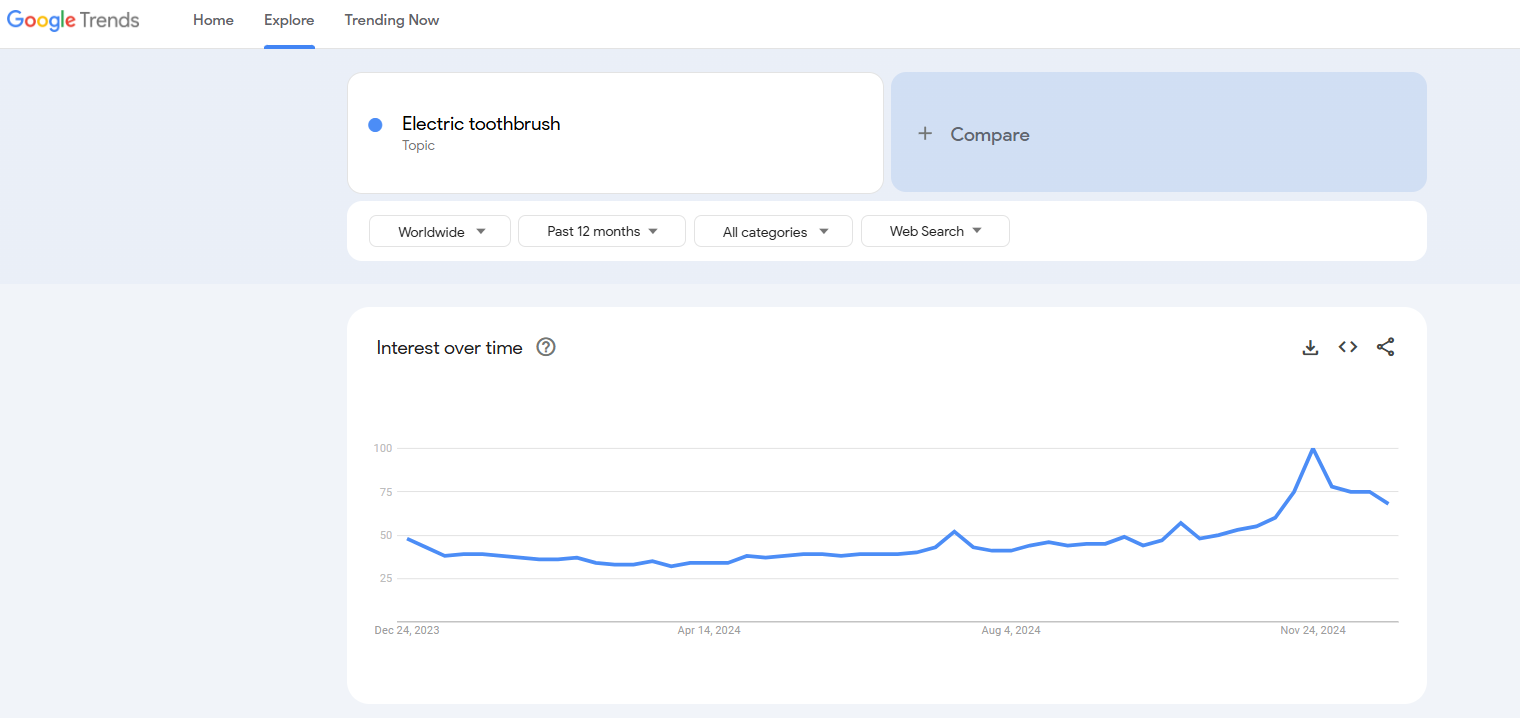Viewport: 1520px width, 718px height.
Task: Select the Explore tab
Action: coord(289,20)
